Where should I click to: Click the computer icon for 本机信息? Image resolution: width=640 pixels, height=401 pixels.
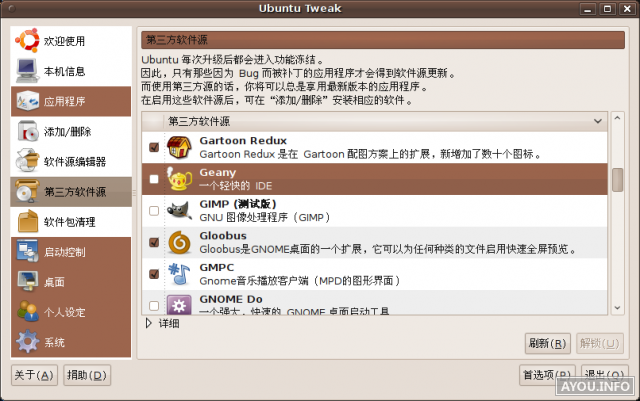(x=27, y=71)
